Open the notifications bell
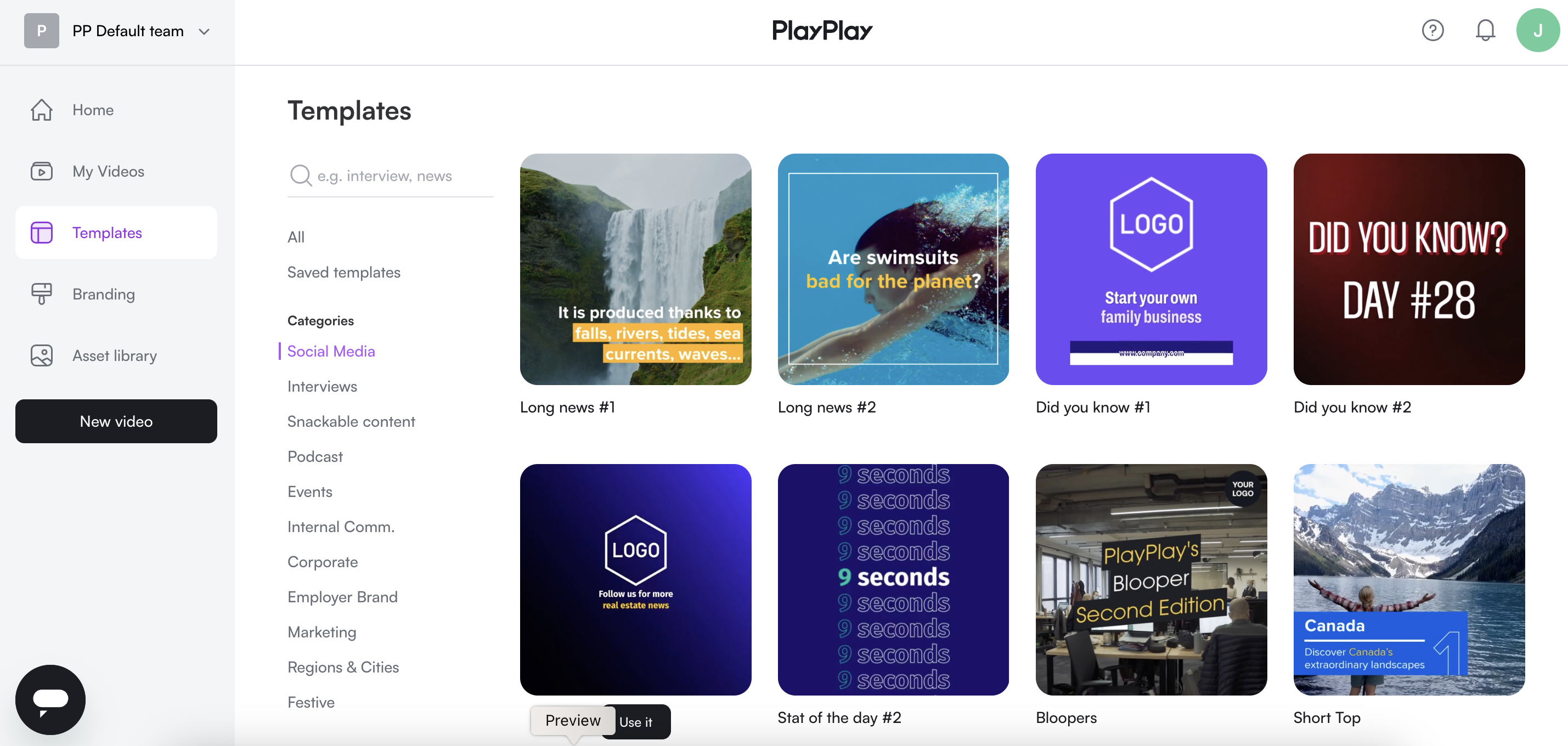This screenshot has height=746, width=1568. [1485, 30]
